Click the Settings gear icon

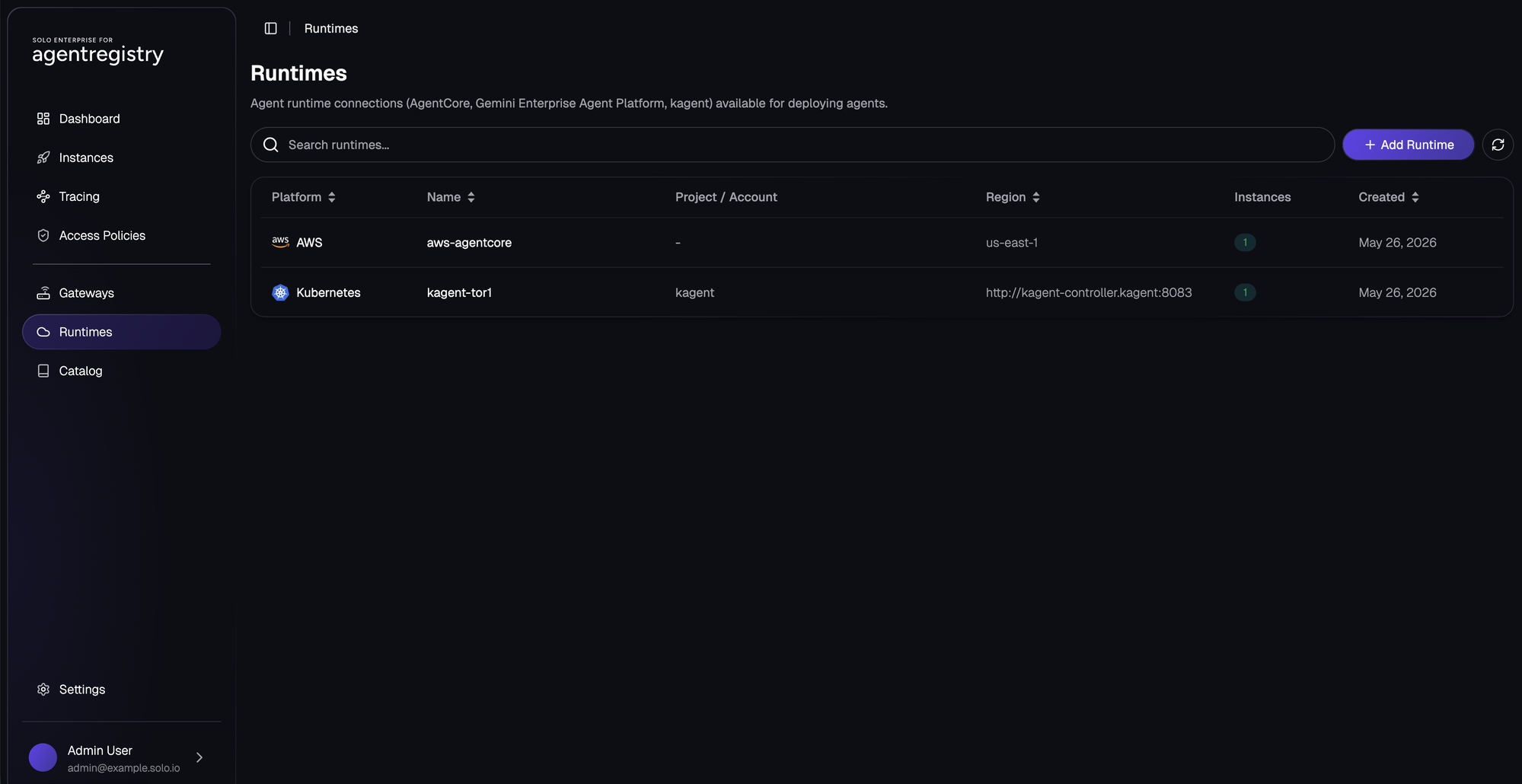point(43,689)
